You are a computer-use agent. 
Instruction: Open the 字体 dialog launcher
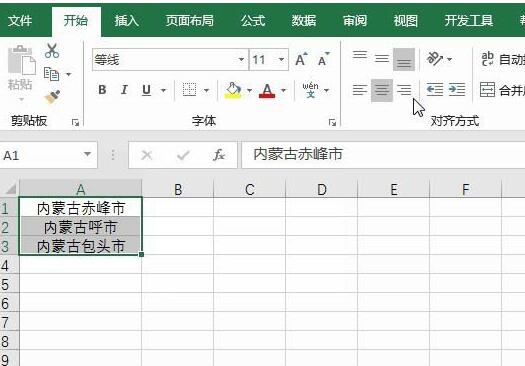coord(332,123)
